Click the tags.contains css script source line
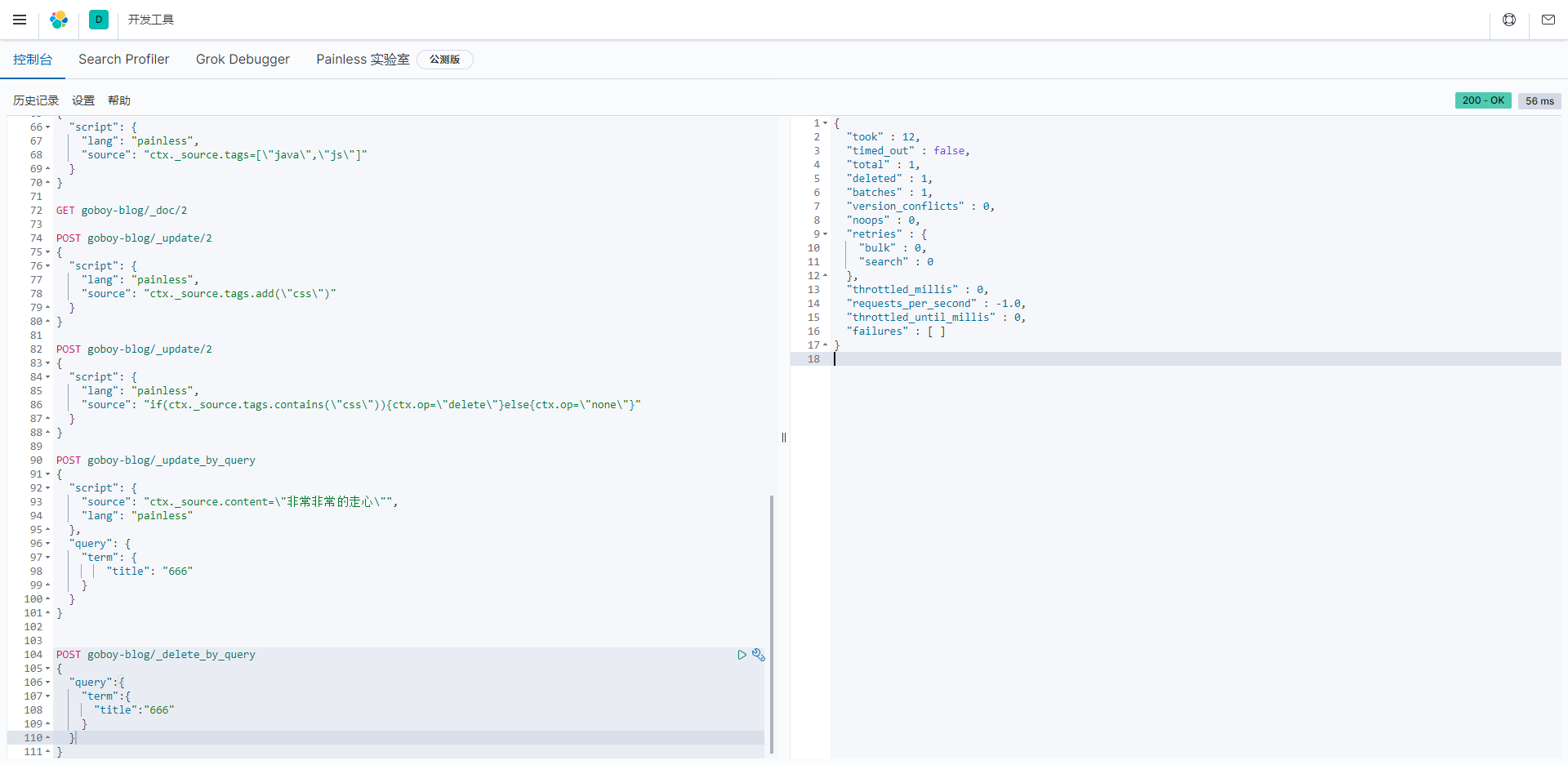This screenshot has height=765, width=1568. coord(361,405)
